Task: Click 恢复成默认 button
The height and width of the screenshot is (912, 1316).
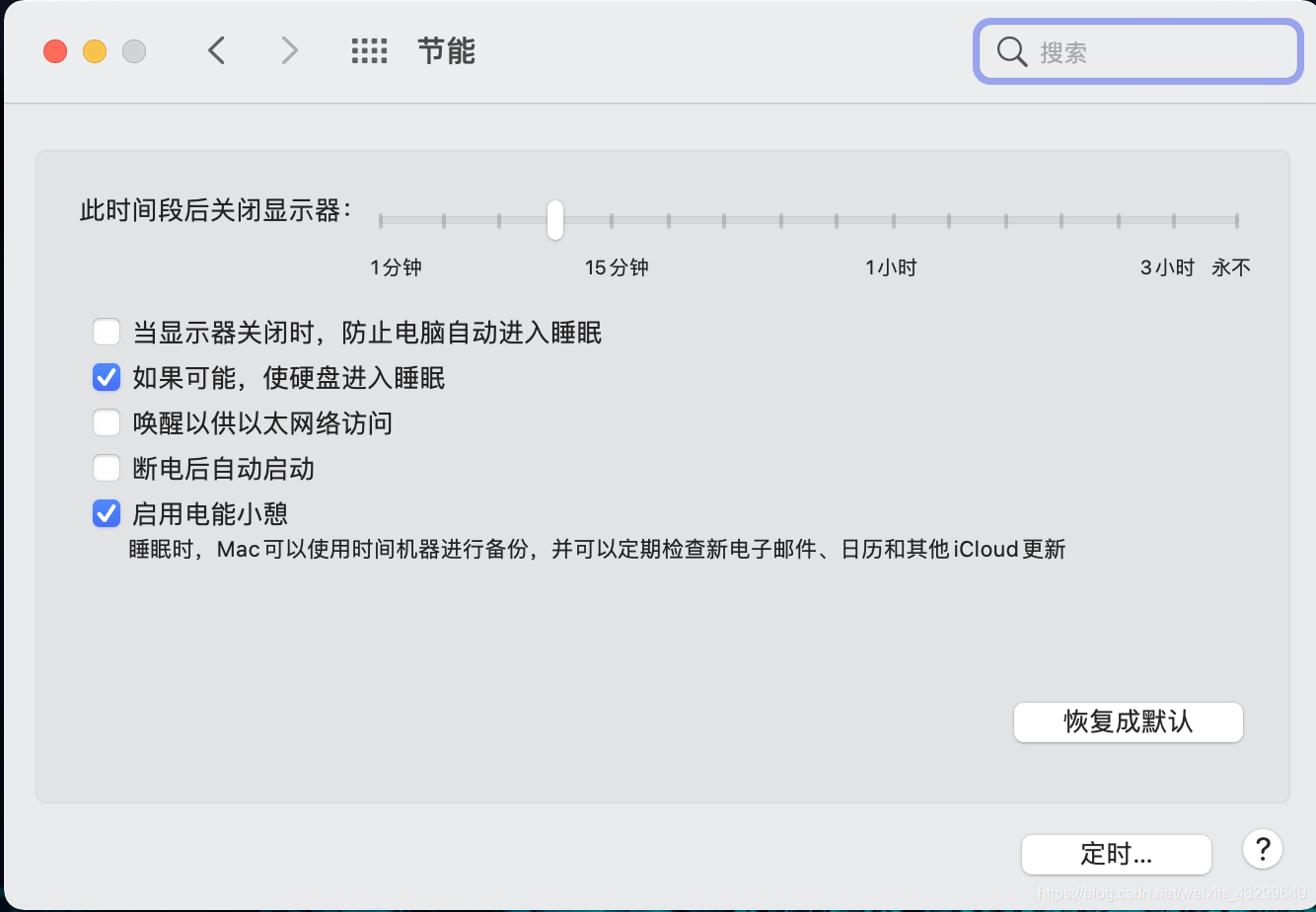Action: click(x=1128, y=722)
